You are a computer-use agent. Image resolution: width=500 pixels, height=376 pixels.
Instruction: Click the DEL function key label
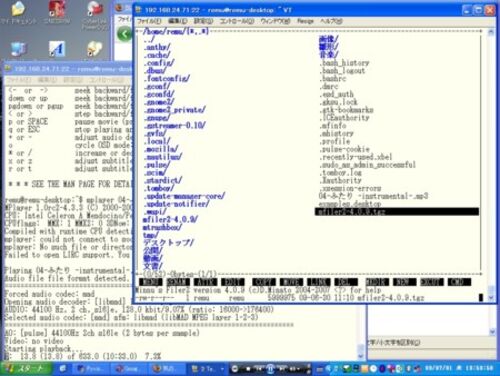tap(346, 282)
